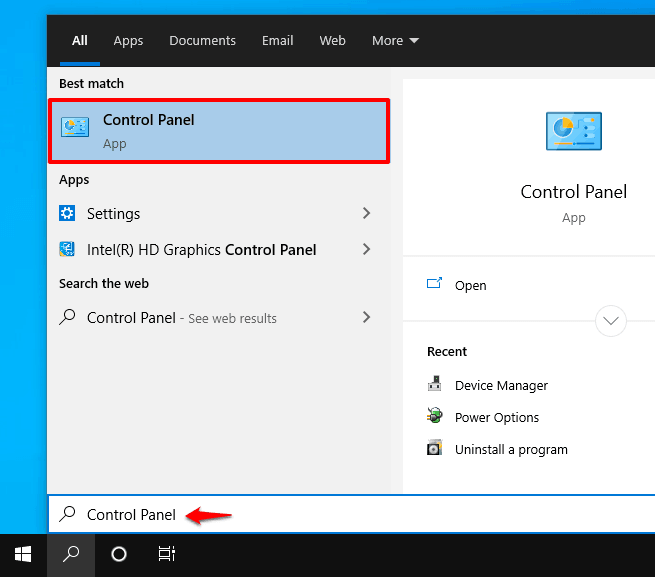Expand the web results arrow for Control Panel
The height and width of the screenshot is (577, 655).
pos(366,317)
